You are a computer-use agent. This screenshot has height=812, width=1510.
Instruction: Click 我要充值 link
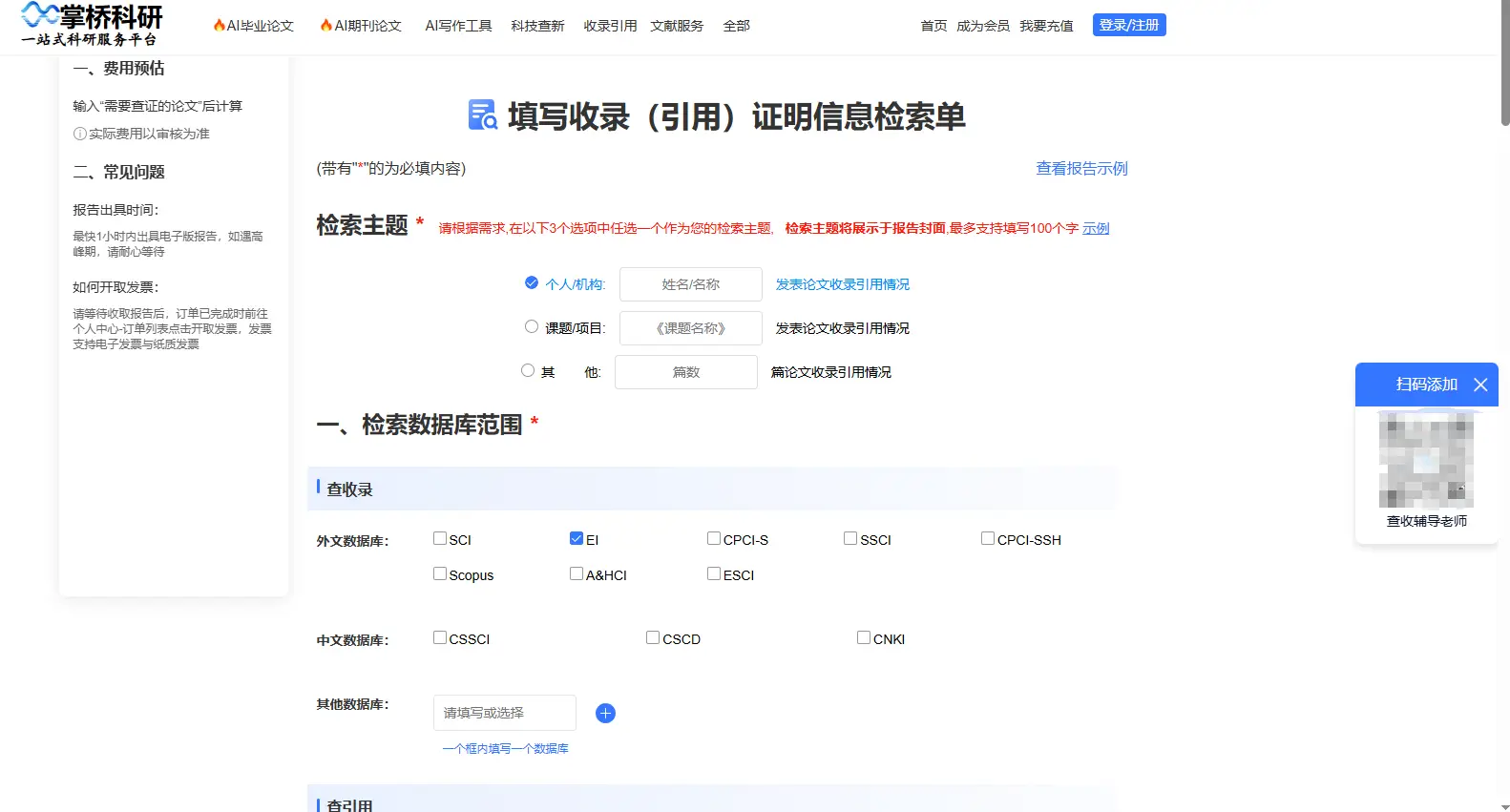1046,26
